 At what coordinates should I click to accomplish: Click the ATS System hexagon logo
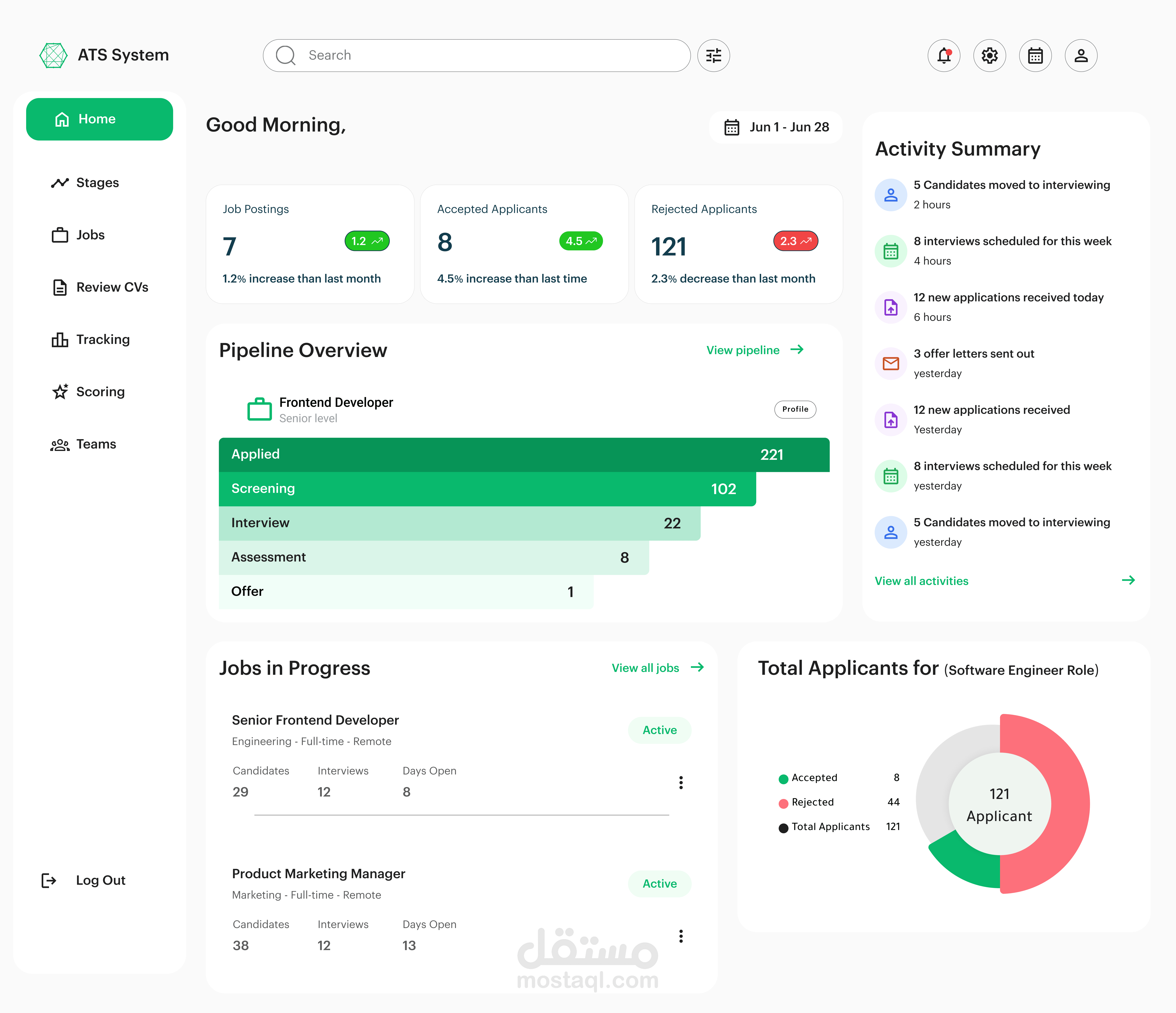coord(53,55)
